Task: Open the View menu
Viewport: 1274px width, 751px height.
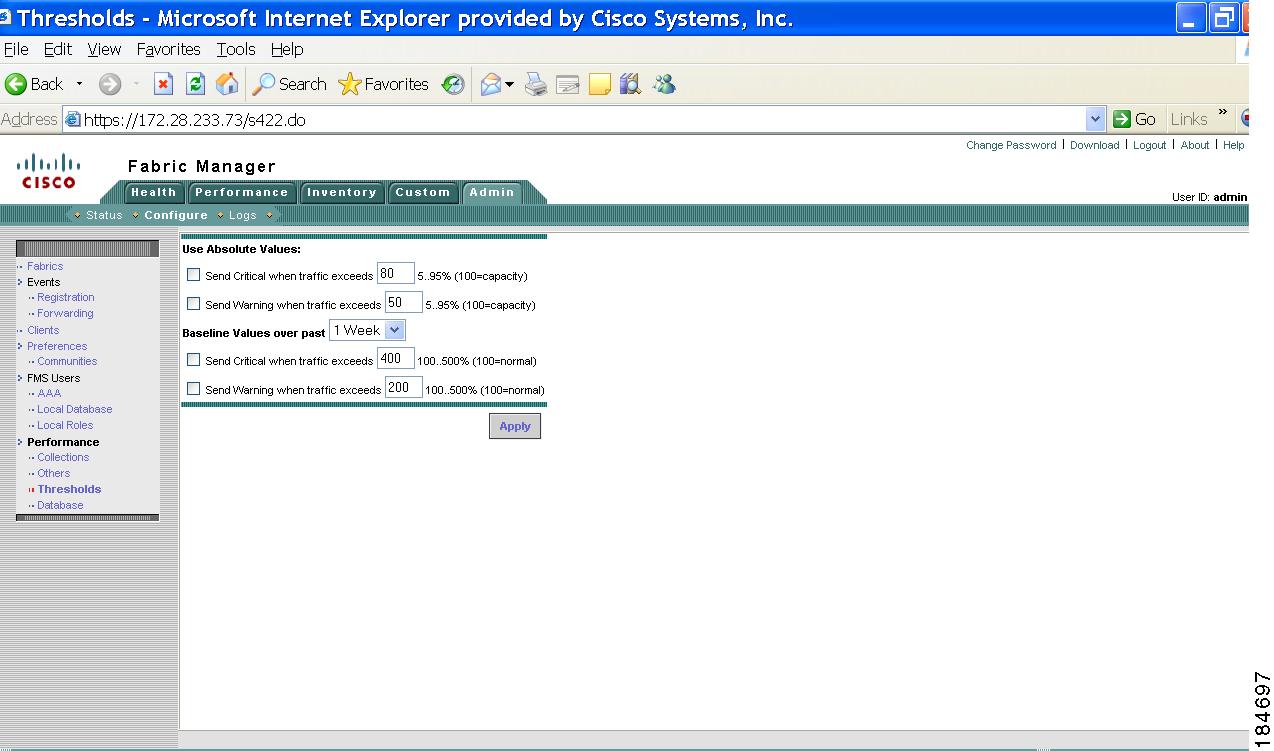Action: coord(104,49)
